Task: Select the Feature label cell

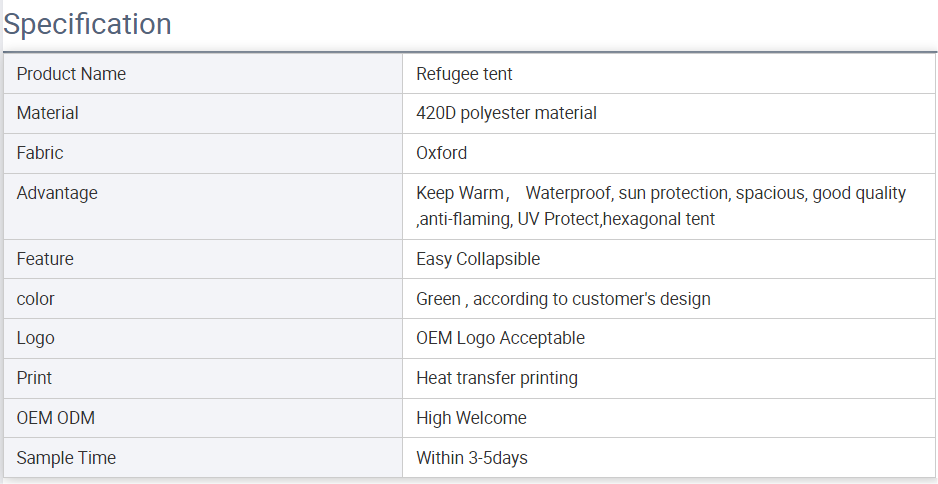Action: point(203,259)
